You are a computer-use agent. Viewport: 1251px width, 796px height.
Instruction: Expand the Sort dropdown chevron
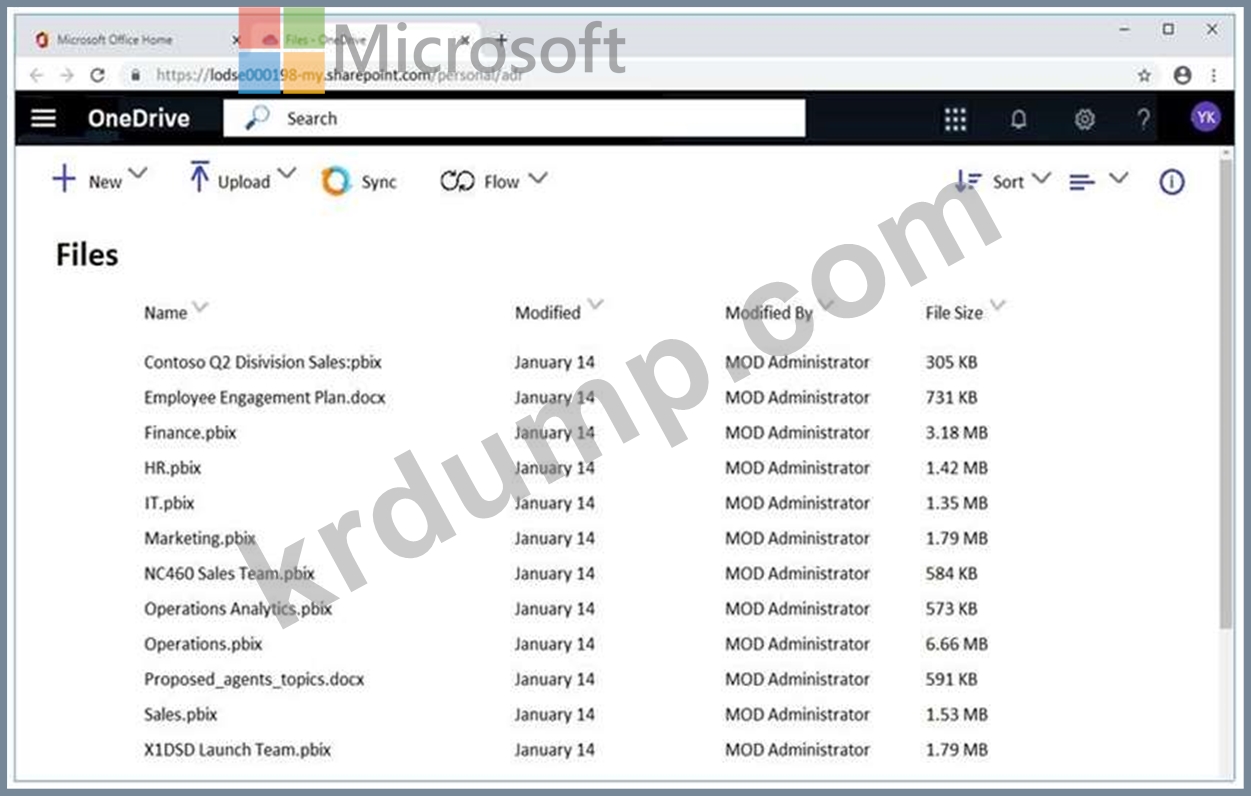pos(1041,178)
